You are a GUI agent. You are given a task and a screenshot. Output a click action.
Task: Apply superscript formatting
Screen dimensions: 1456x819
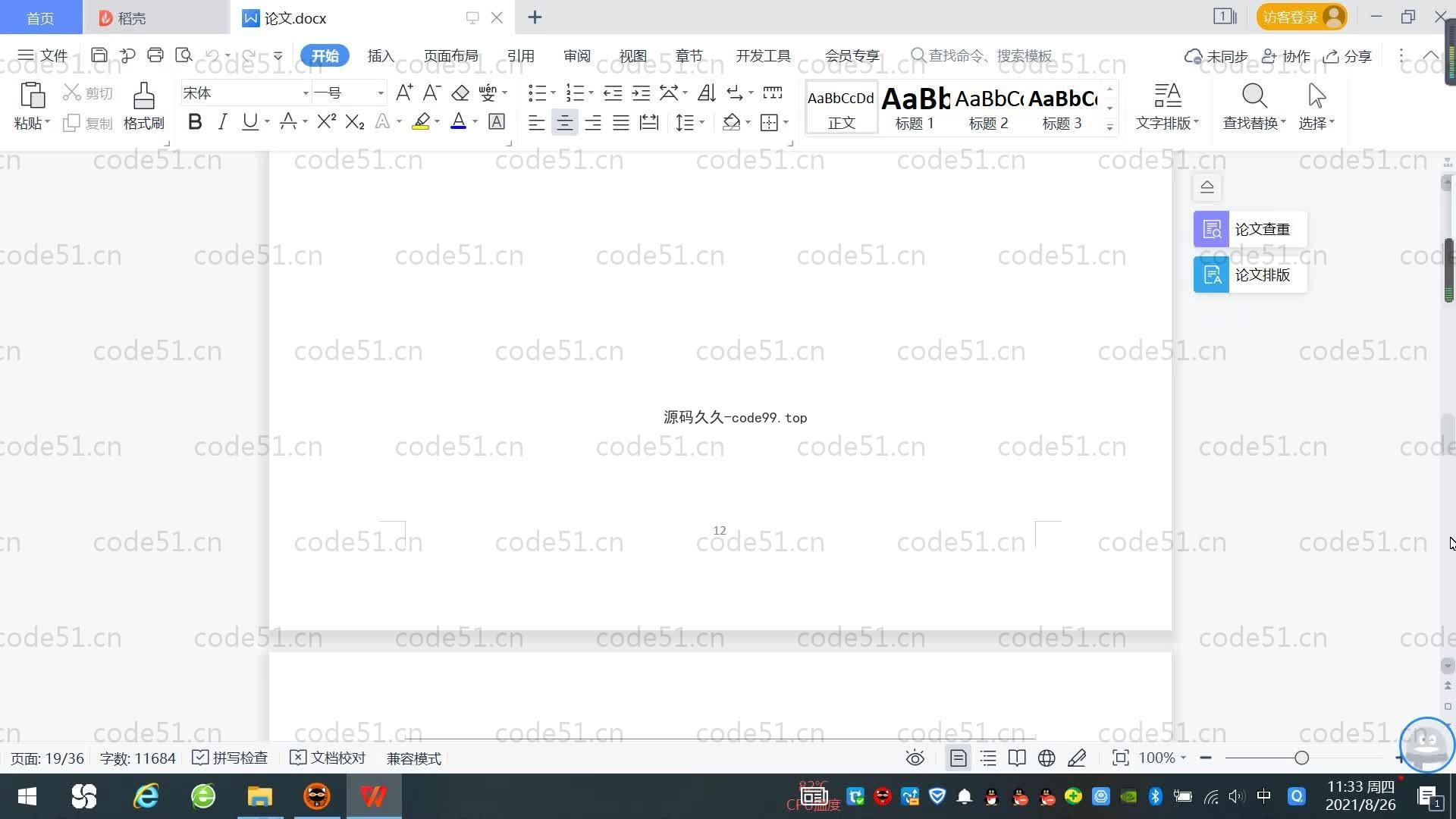pyautogui.click(x=326, y=122)
